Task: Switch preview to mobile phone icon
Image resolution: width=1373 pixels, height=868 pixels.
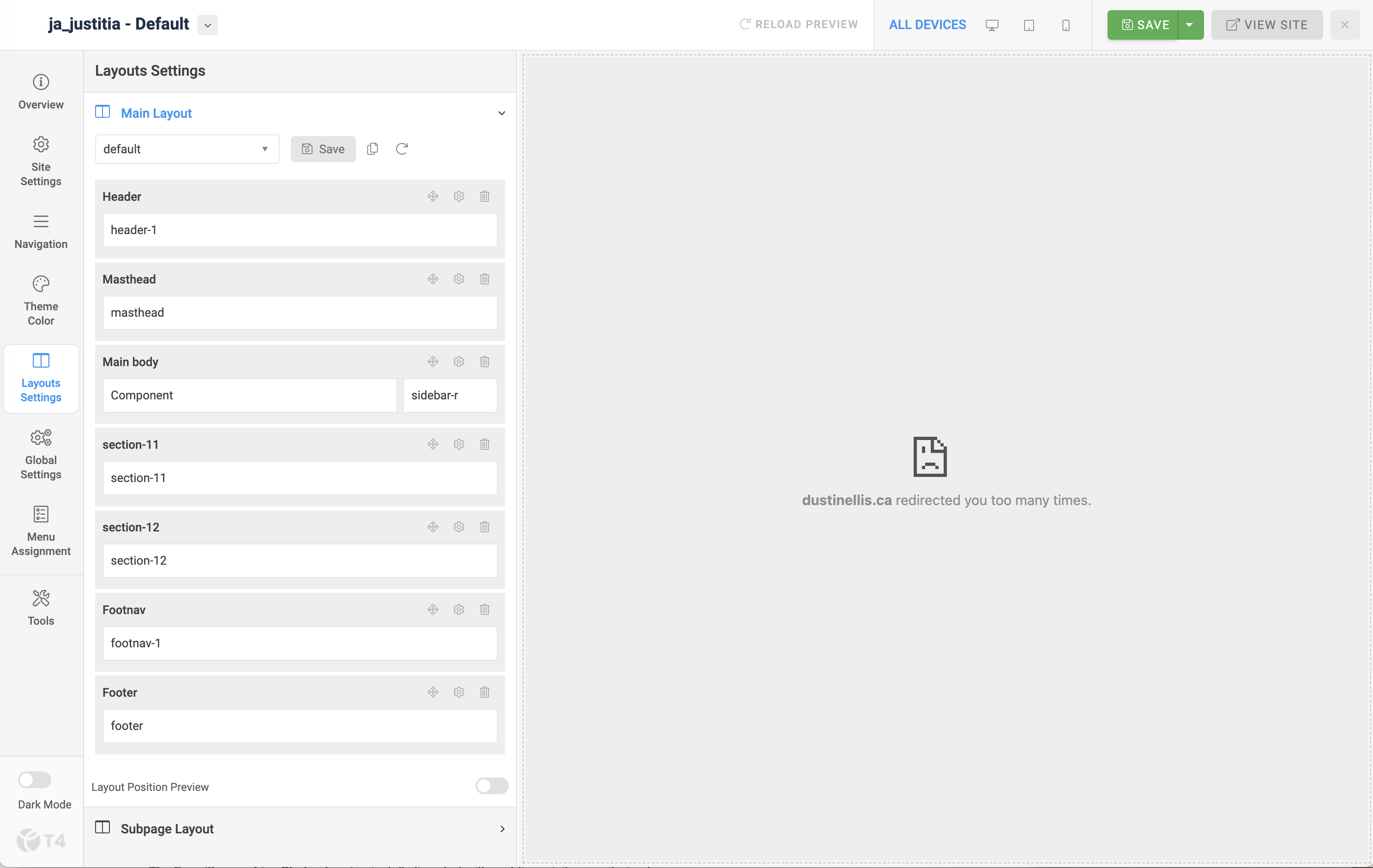Action: coord(1065,25)
